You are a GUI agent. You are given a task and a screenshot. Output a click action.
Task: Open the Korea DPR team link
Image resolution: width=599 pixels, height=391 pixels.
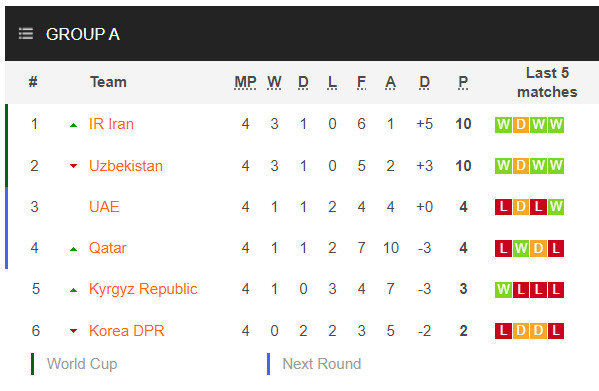pyautogui.click(x=126, y=331)
